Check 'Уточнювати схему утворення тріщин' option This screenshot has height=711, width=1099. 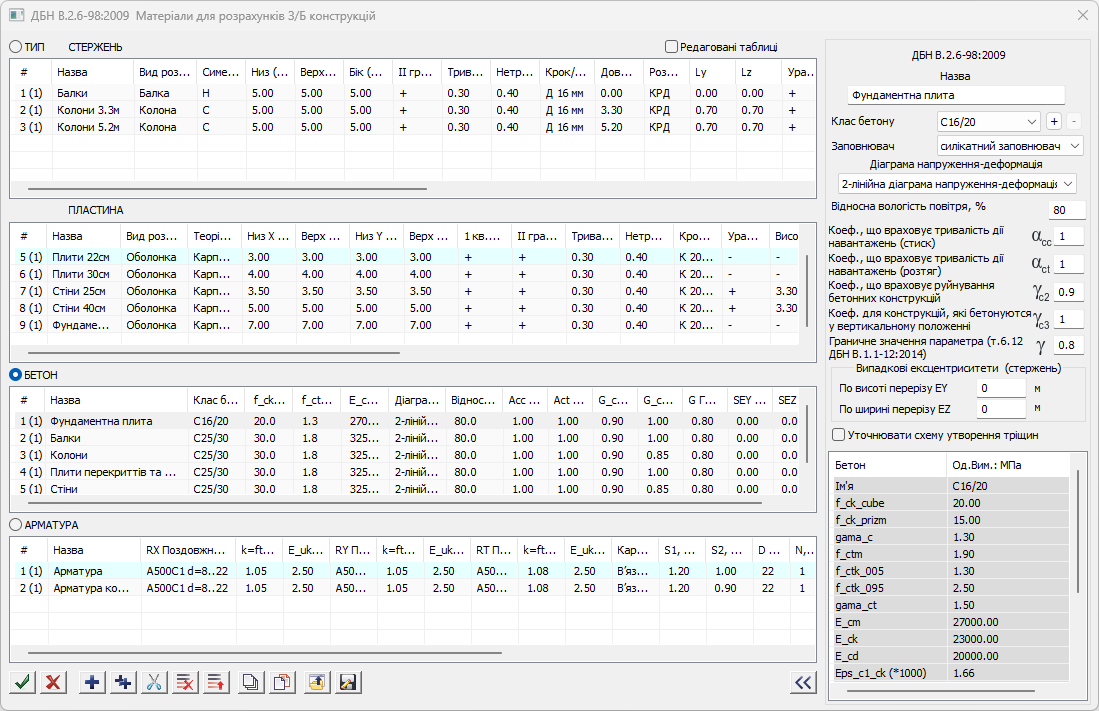click(x=838, y=435)
